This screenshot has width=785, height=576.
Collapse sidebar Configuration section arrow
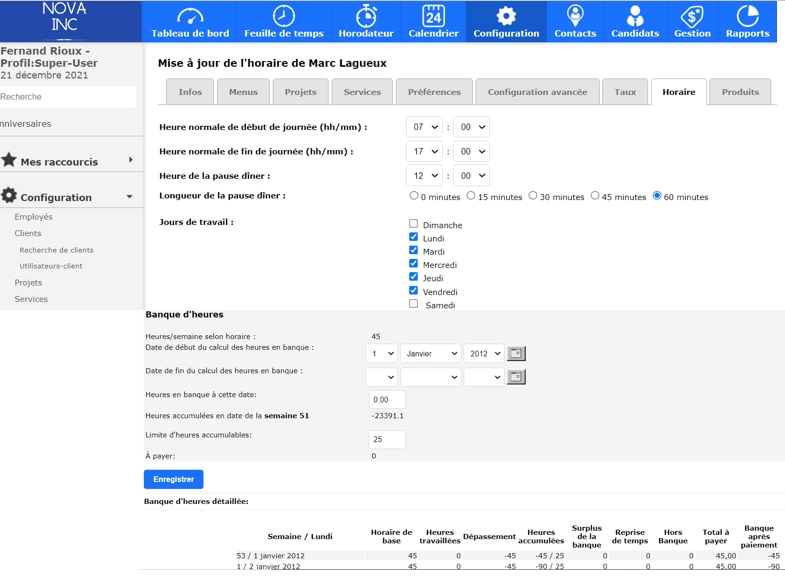130,197
